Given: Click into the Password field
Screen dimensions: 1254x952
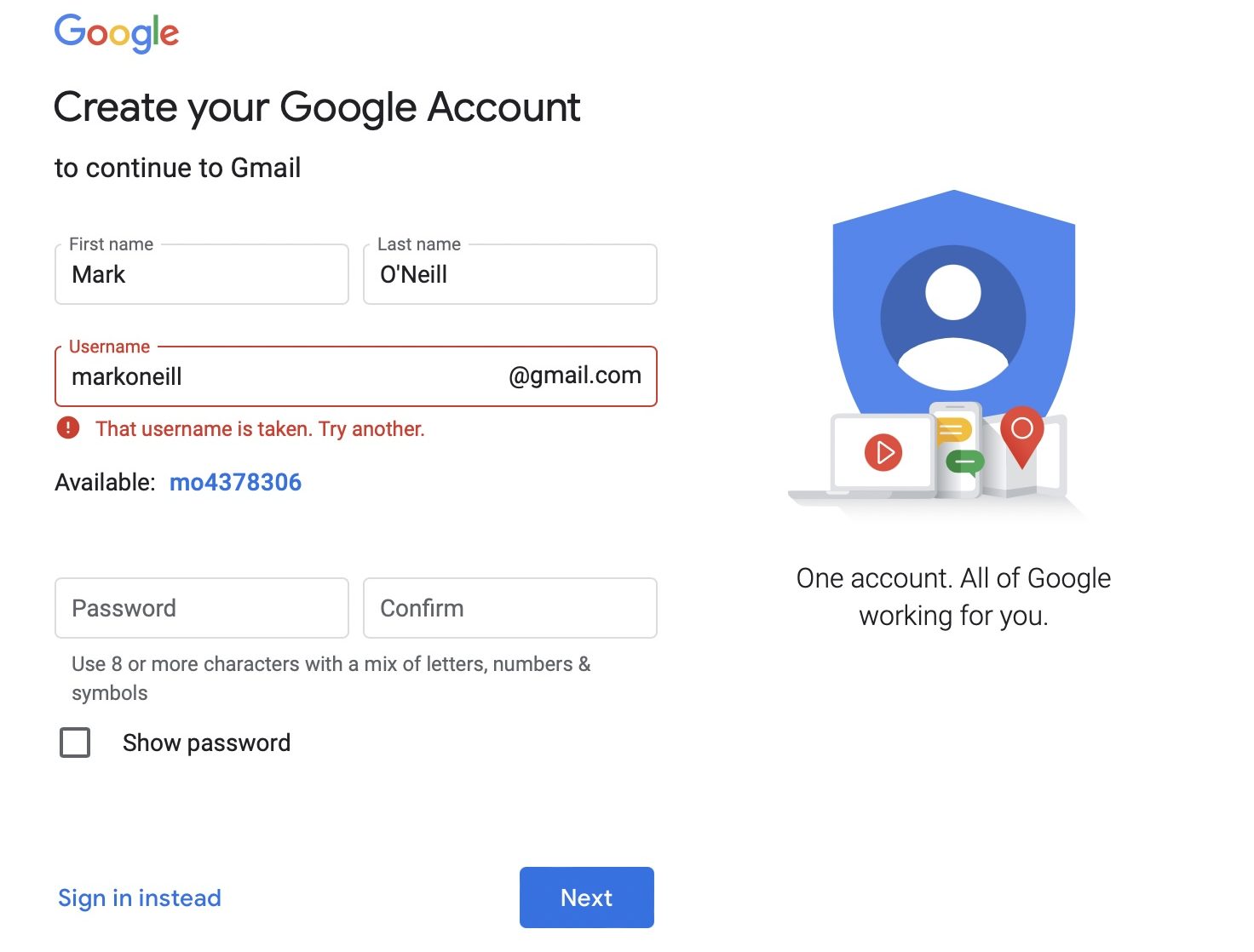Looking at the screenshot, I should (202, 608).
